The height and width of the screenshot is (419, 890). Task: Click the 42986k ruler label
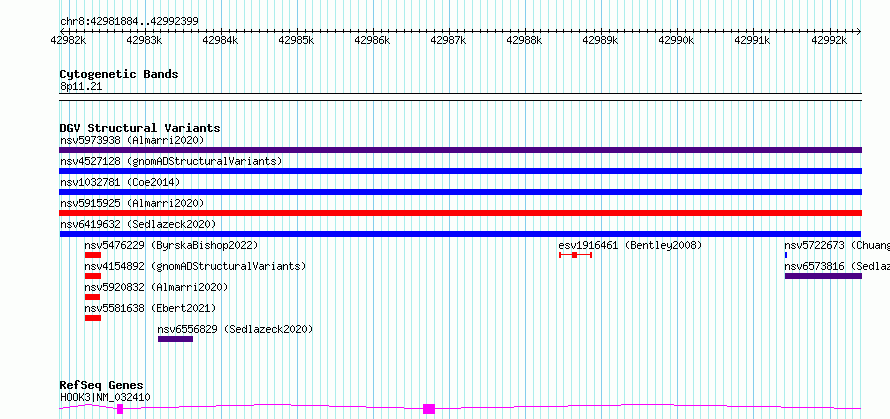tap(372, 40)
